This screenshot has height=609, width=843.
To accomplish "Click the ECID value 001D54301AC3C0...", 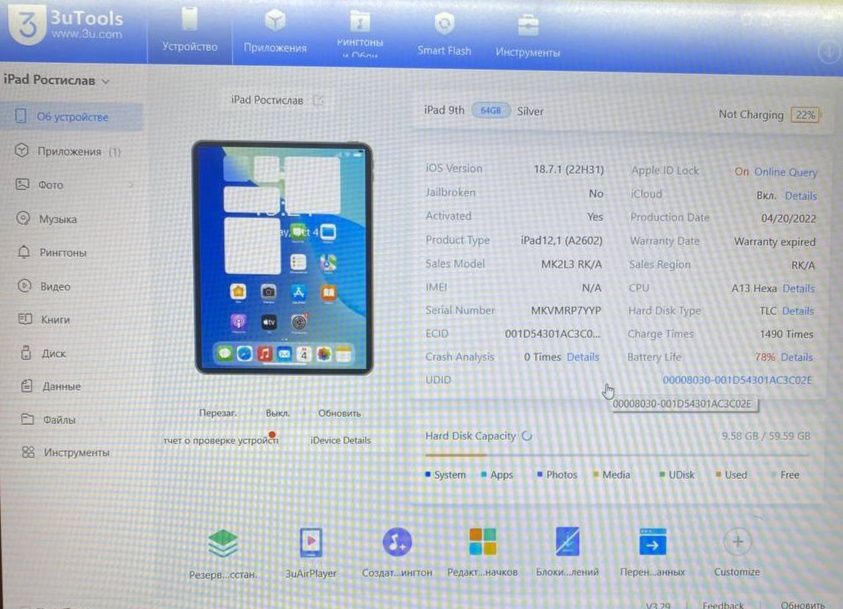I will [552, 334].
